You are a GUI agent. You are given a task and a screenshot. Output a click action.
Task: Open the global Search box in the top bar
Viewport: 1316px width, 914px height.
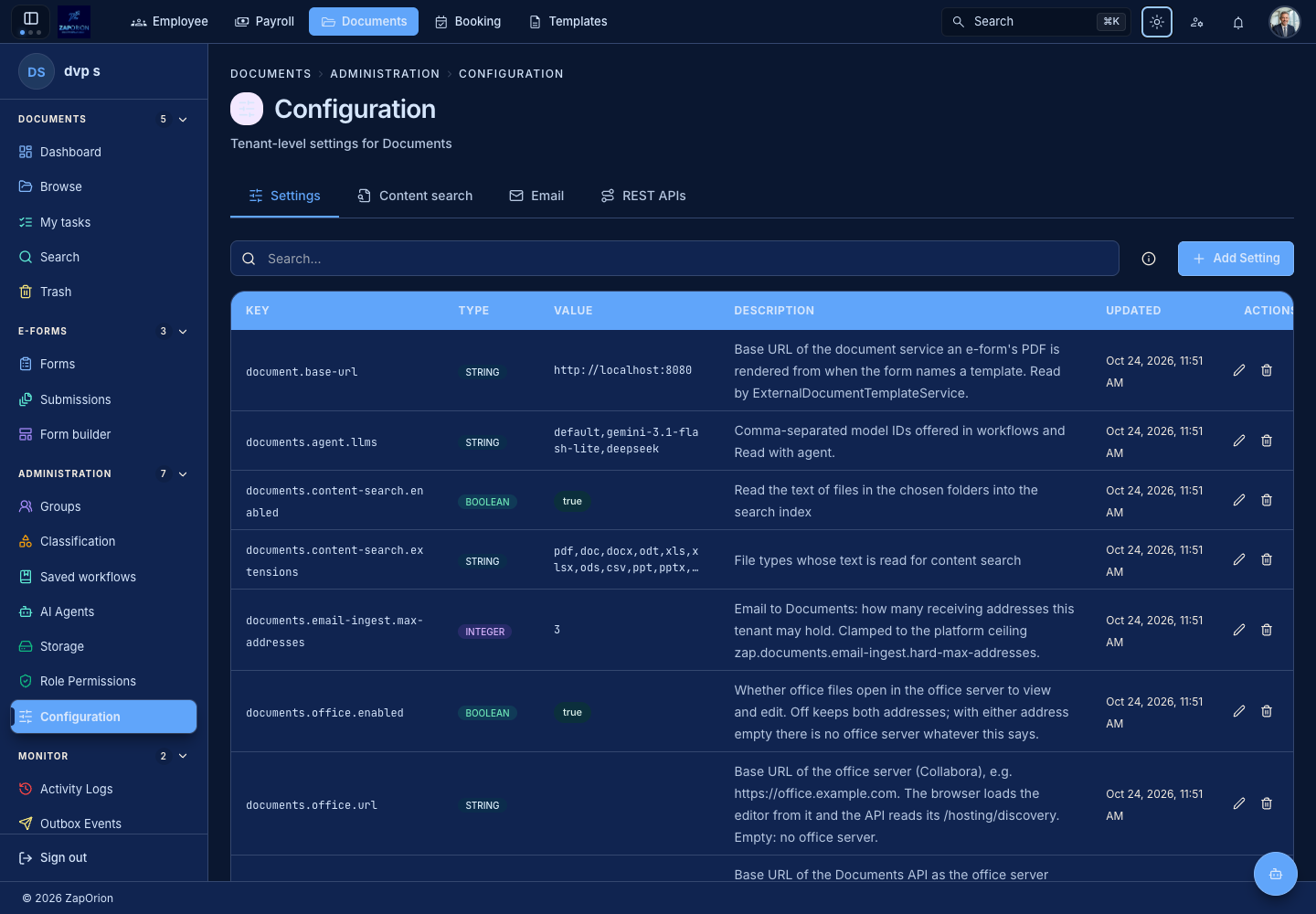pos(1036,22)
